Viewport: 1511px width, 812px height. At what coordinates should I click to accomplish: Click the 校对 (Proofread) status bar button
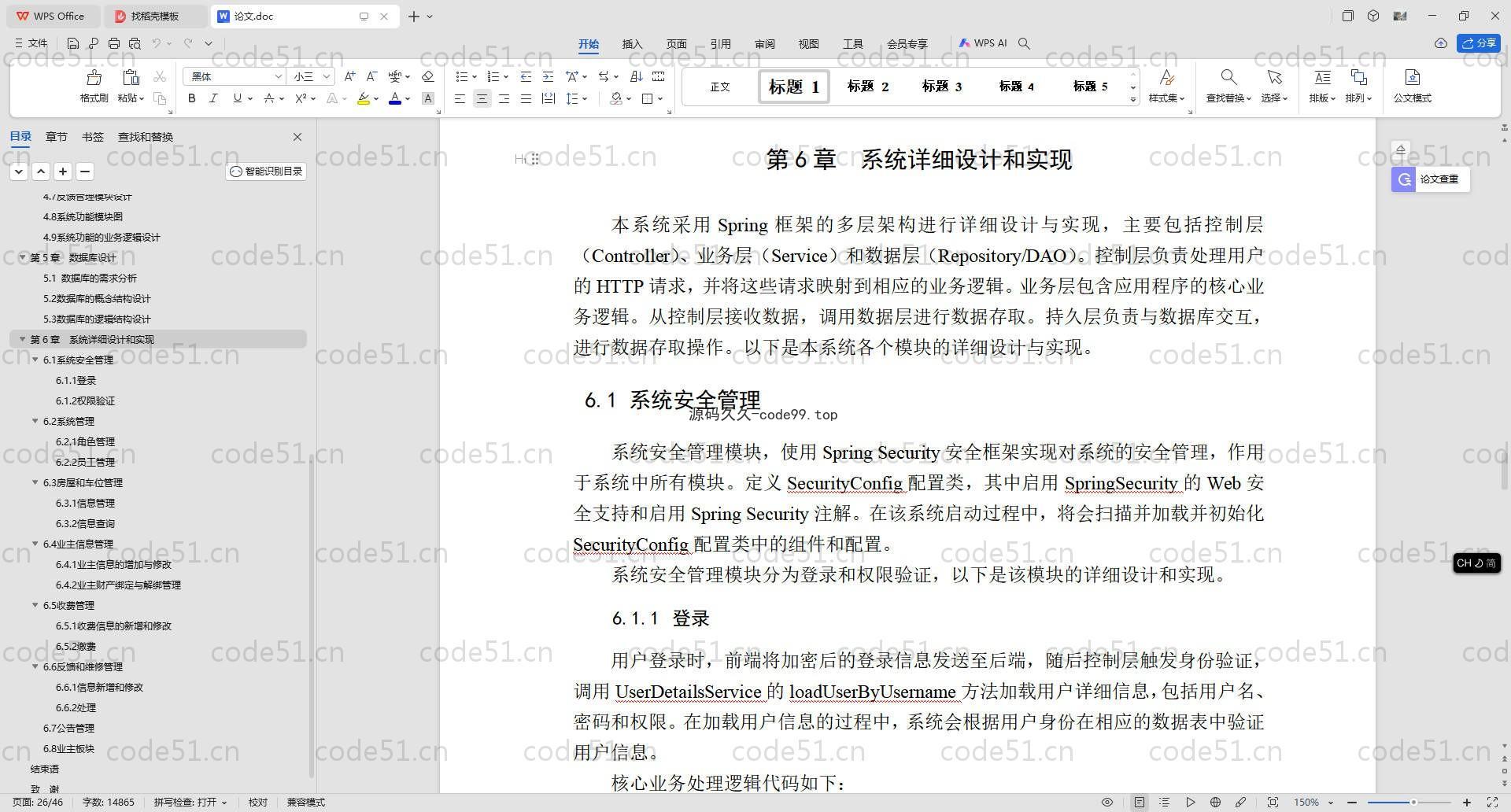coord(258,803)
